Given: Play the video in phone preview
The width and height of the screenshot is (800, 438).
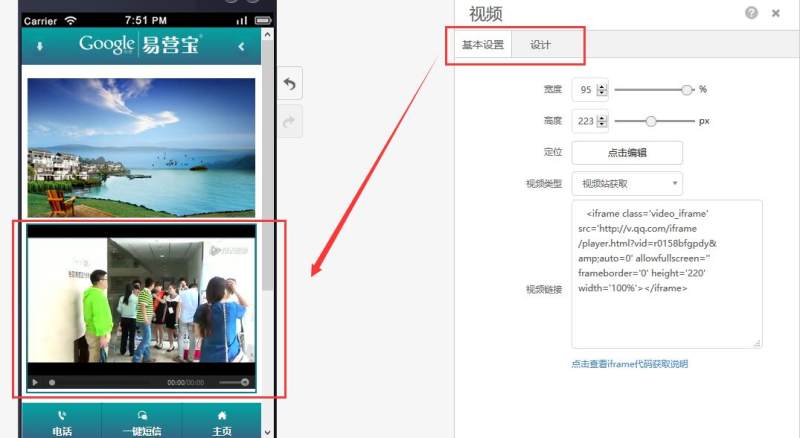Looking at the screenshot, I should click(x=35, y=382).
